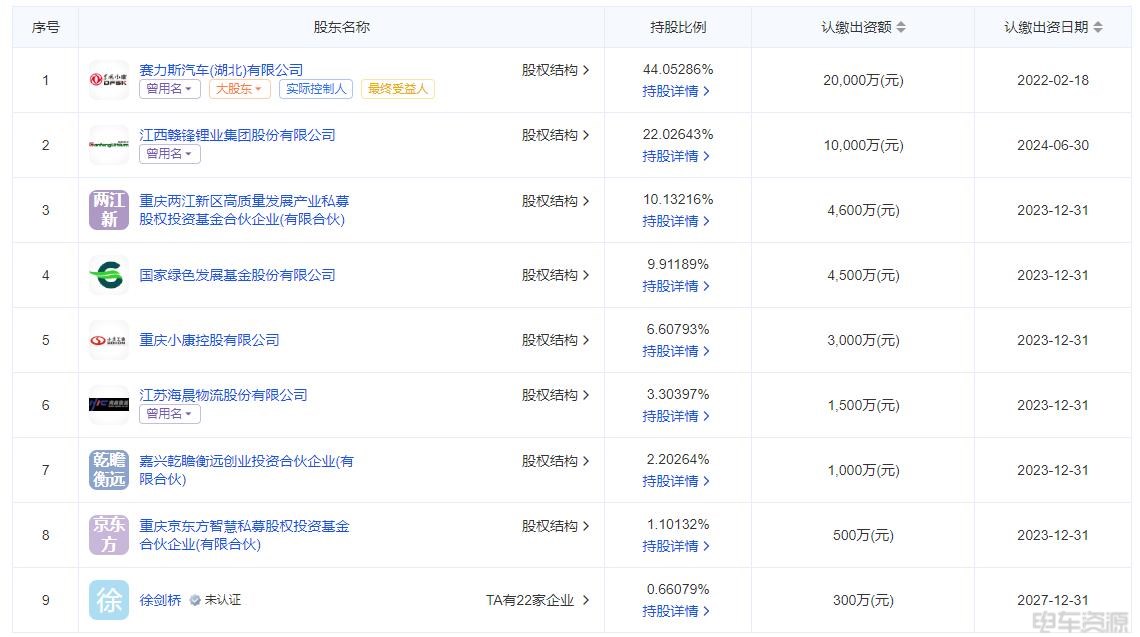Image resolution: width=1140 pixels, height=637 pixels.
Task: Open 曾用名 dropdown under 江西赣锋锂业
Action: 169,154
